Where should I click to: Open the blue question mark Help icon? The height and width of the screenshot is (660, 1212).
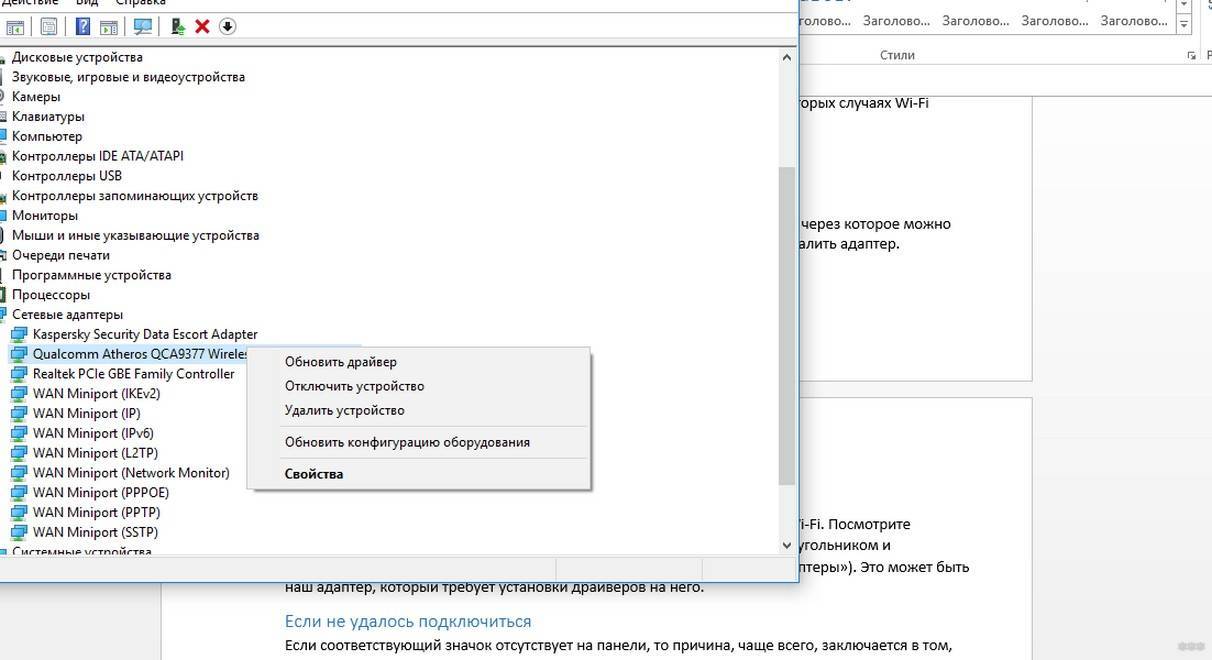click(x=84, y=27)
